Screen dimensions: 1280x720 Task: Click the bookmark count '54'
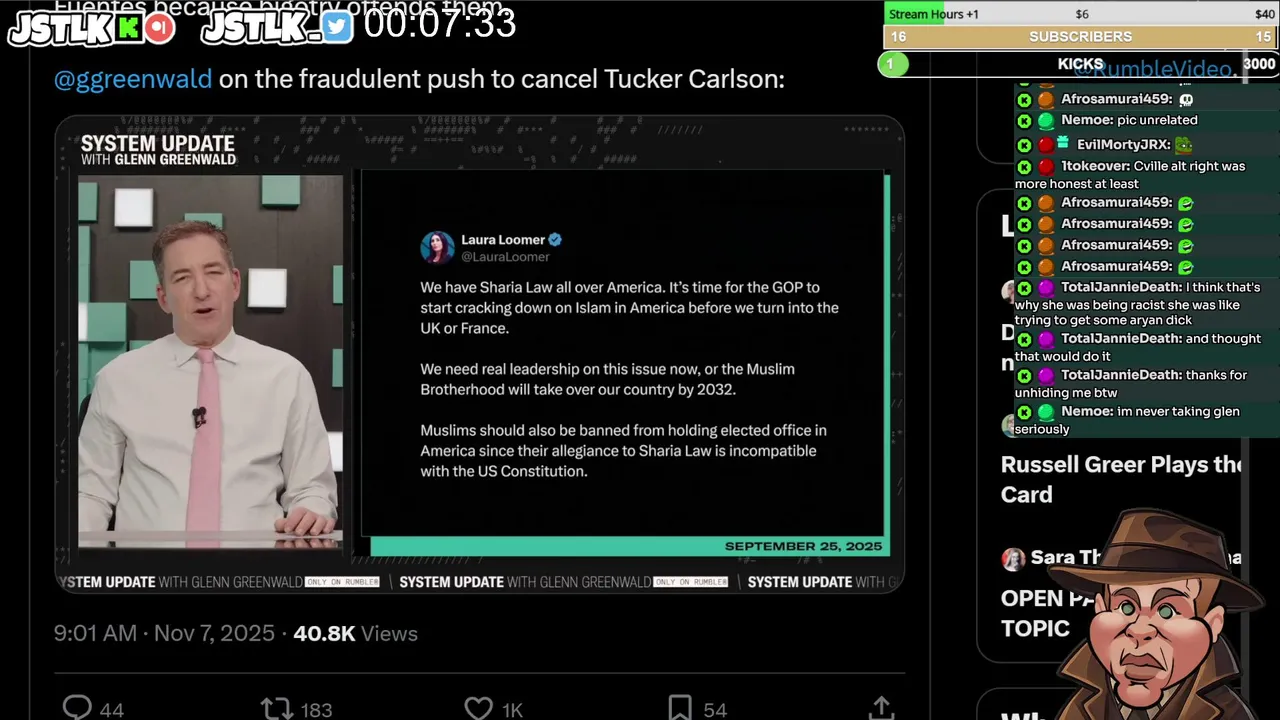coord(715,710)
